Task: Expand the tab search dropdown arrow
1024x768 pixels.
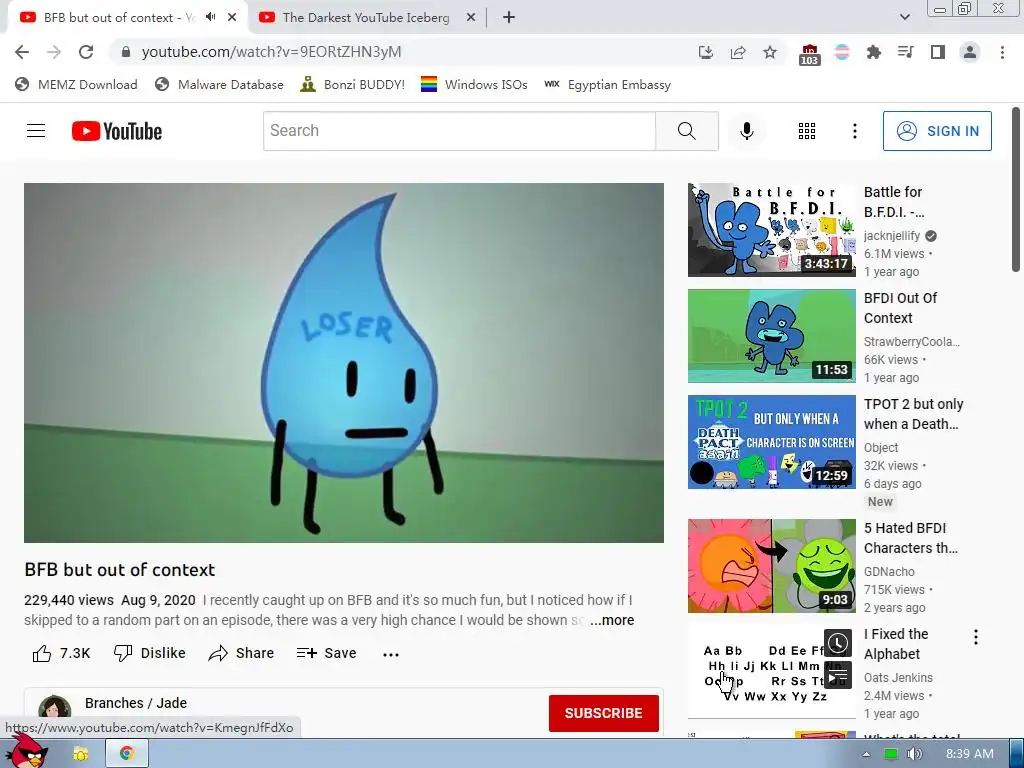Action: pyautogui.click(x=904, y=18)
